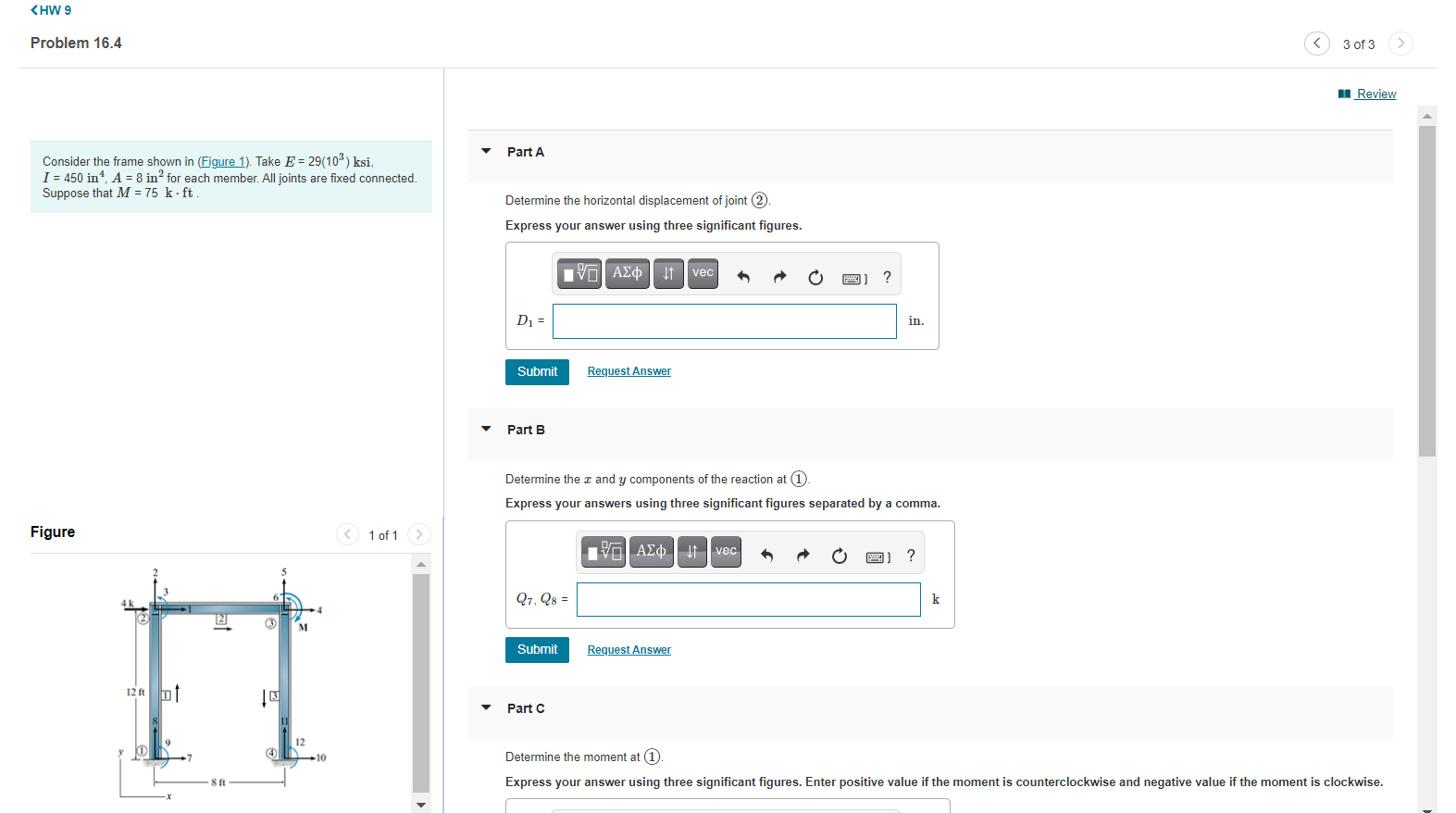Viewport: 1456px width, 813px height.
Task: Open Greek symbols menu in Part A
Action: pos(628,274)
